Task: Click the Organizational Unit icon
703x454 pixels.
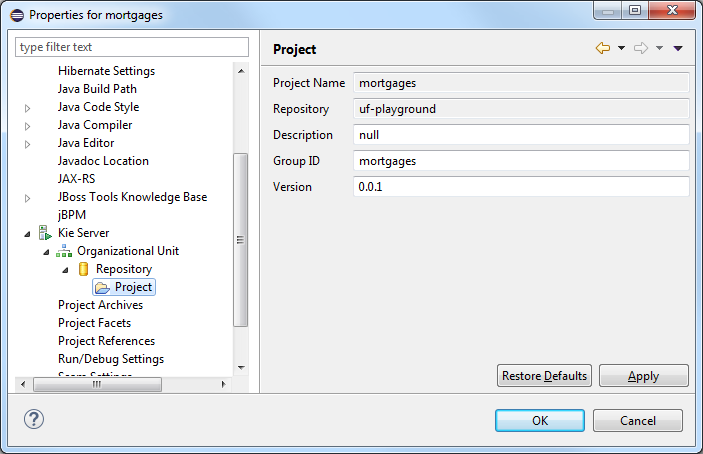Action: [x=64, y=251]
